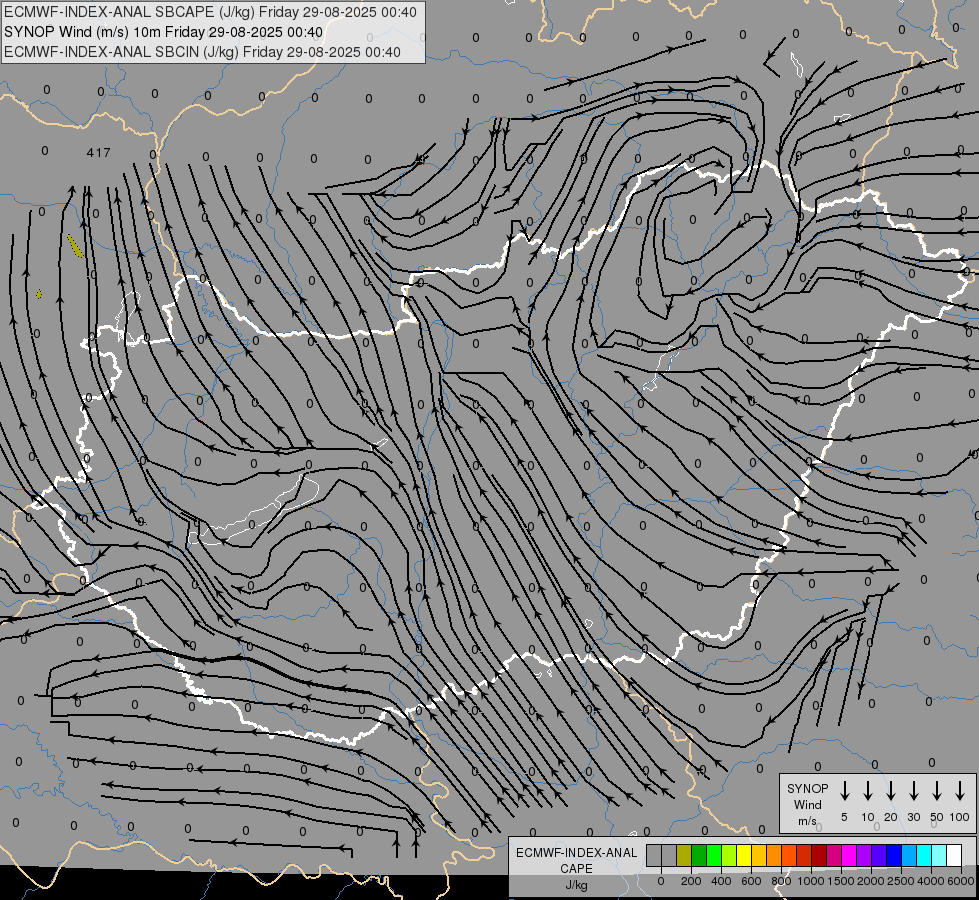
Task: Click the 5 m/s wind arrow in legend
Action: coord(844,790)
